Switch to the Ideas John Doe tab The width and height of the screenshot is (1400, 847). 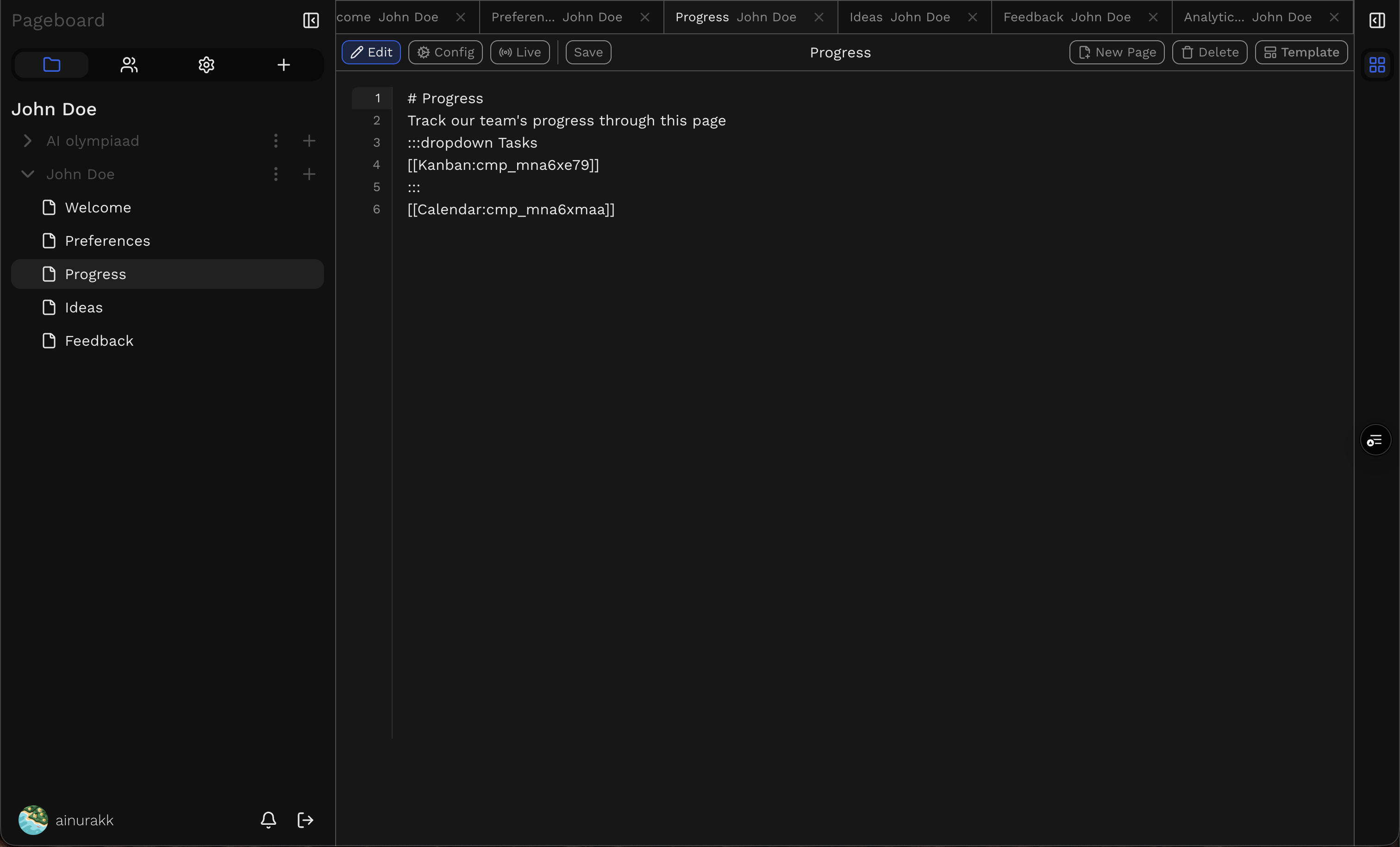(900, 17)
